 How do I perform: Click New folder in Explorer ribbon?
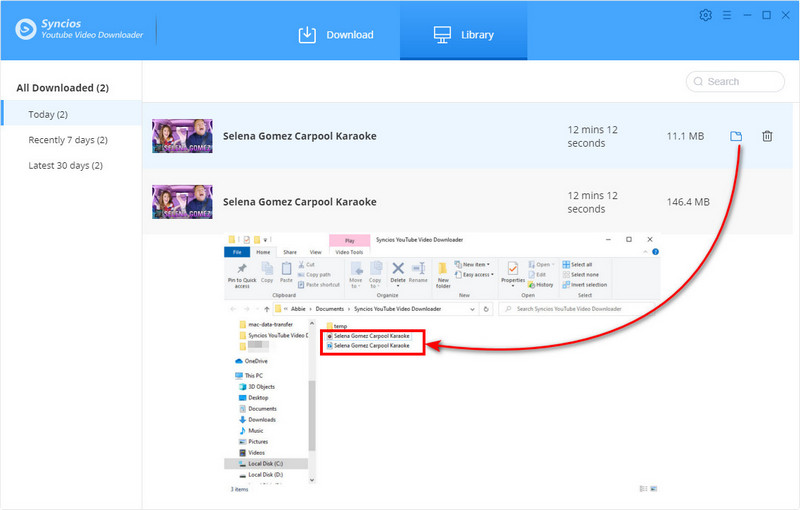(x=443, y=275)
